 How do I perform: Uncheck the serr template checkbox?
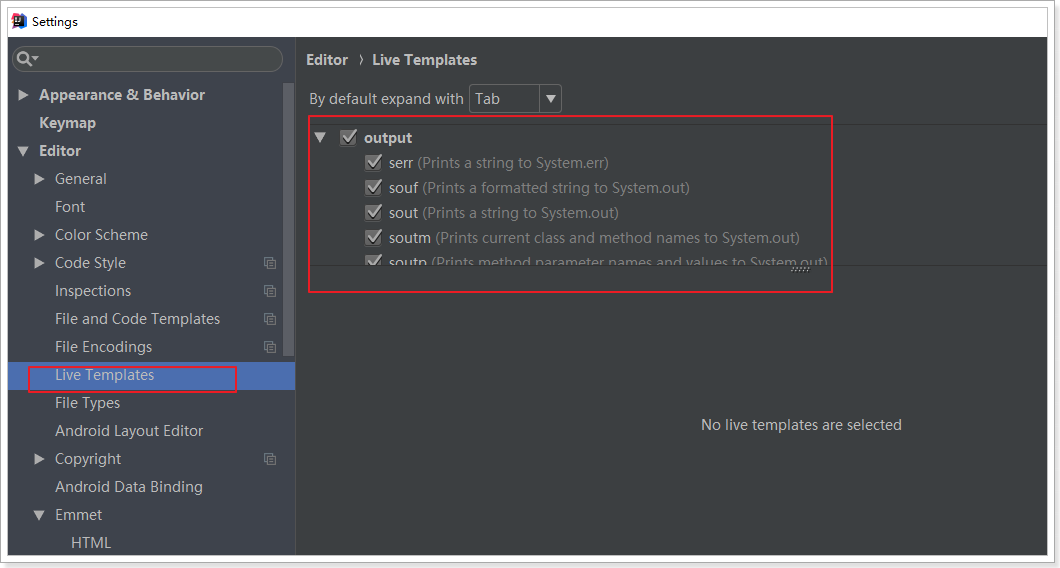[374, 162]
